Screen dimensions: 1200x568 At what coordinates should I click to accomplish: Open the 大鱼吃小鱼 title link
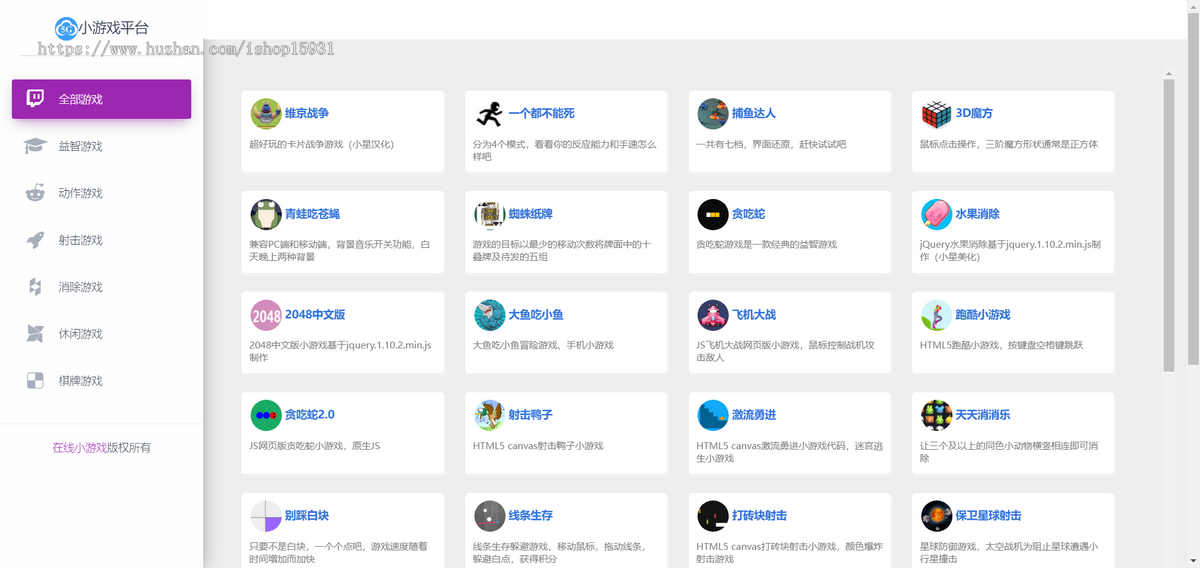(536, 315)
